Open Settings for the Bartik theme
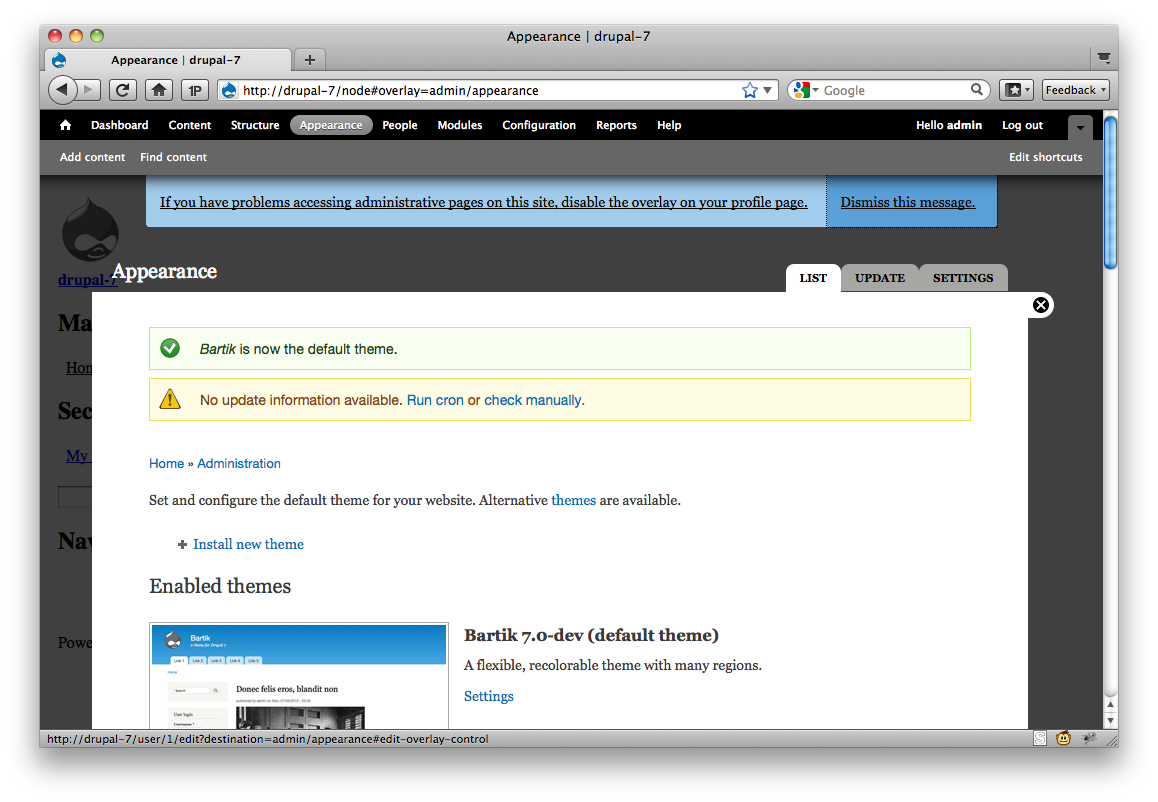The width and height of the screenshot is (1158, 802). click(488, 695)
